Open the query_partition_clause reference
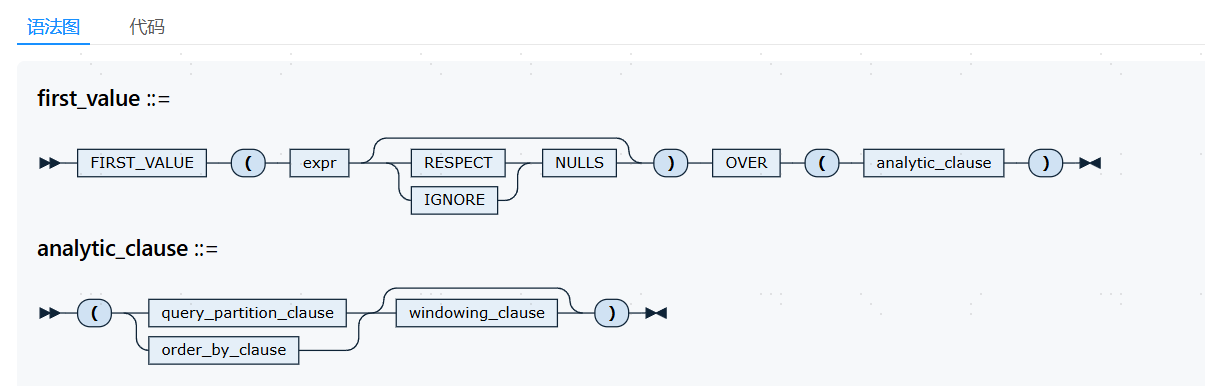Viewport: 1205px width, 386px height. coord(247,312)
